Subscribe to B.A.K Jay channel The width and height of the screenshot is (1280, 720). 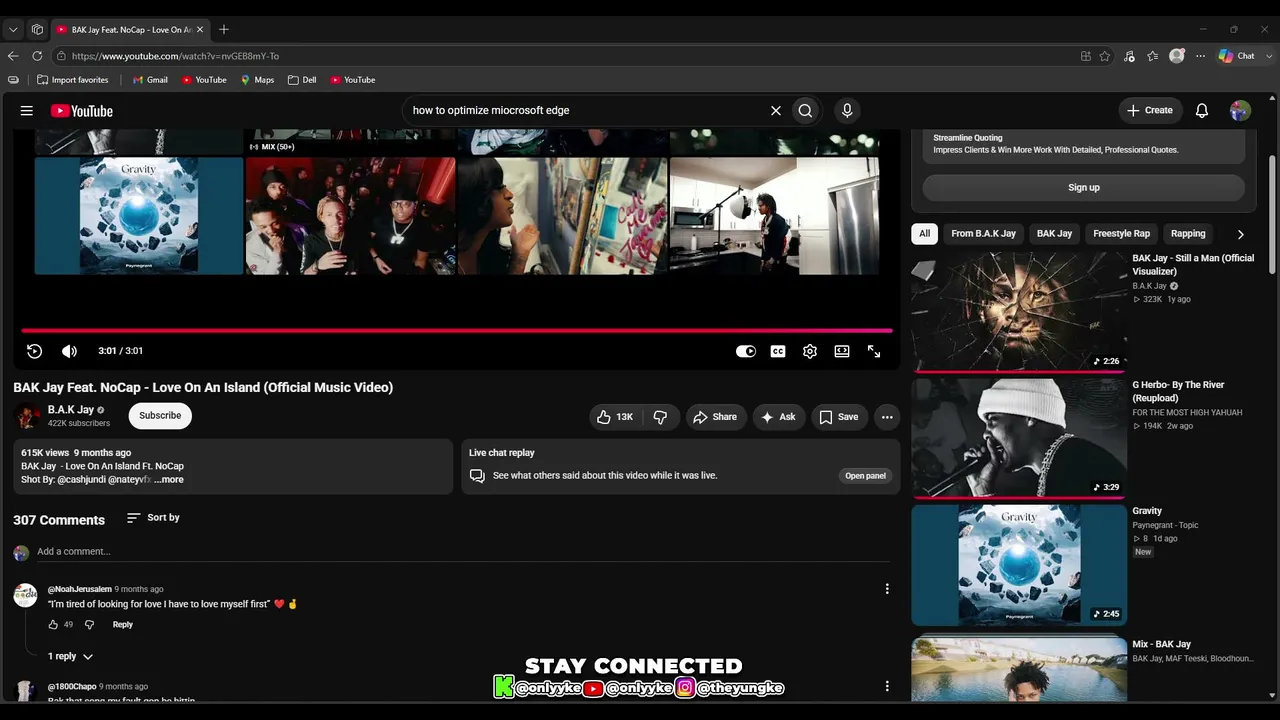[160, 416]
